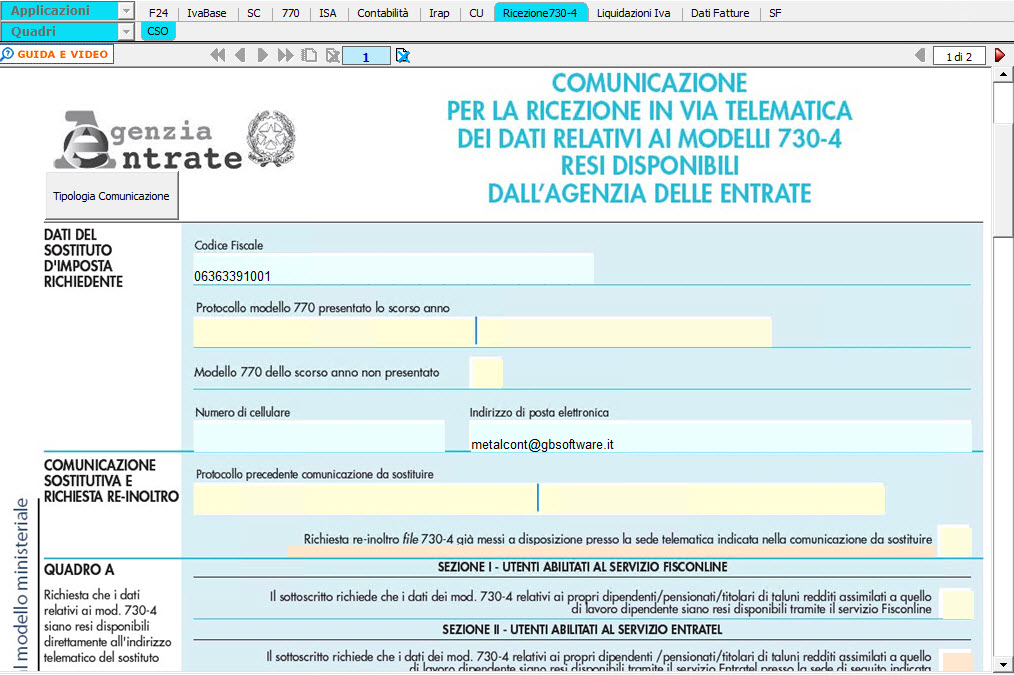Go to the first record with double-left arrows
Viewport: 1014px width, 675px height.
point(218,56)
